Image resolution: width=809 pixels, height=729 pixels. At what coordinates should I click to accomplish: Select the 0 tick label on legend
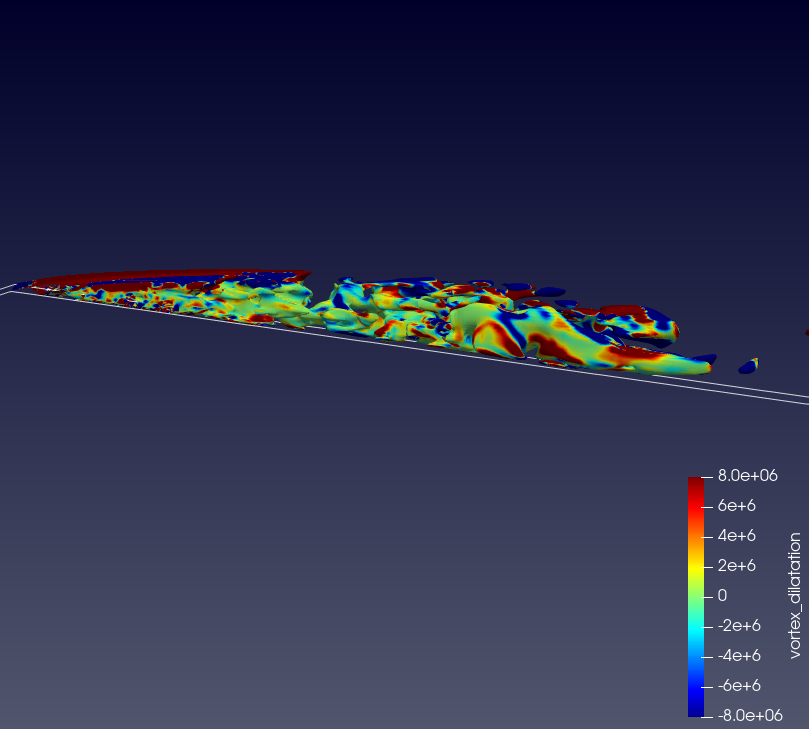(x=722, y=596)
